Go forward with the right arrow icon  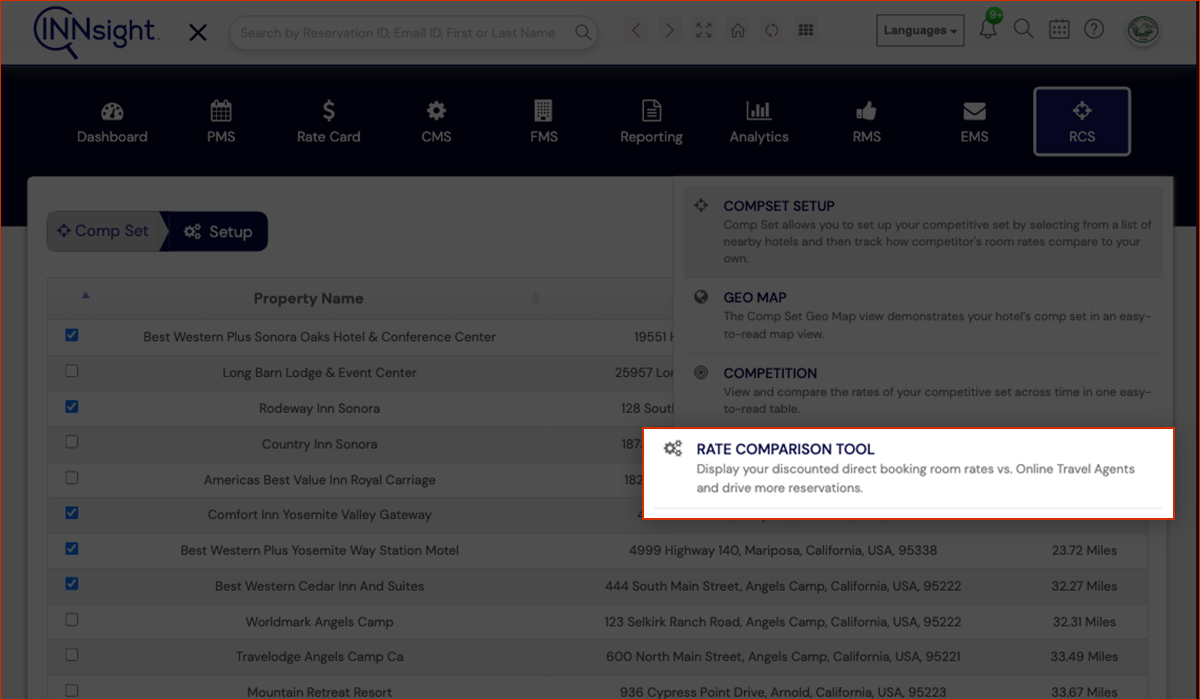tap(670, 31)
